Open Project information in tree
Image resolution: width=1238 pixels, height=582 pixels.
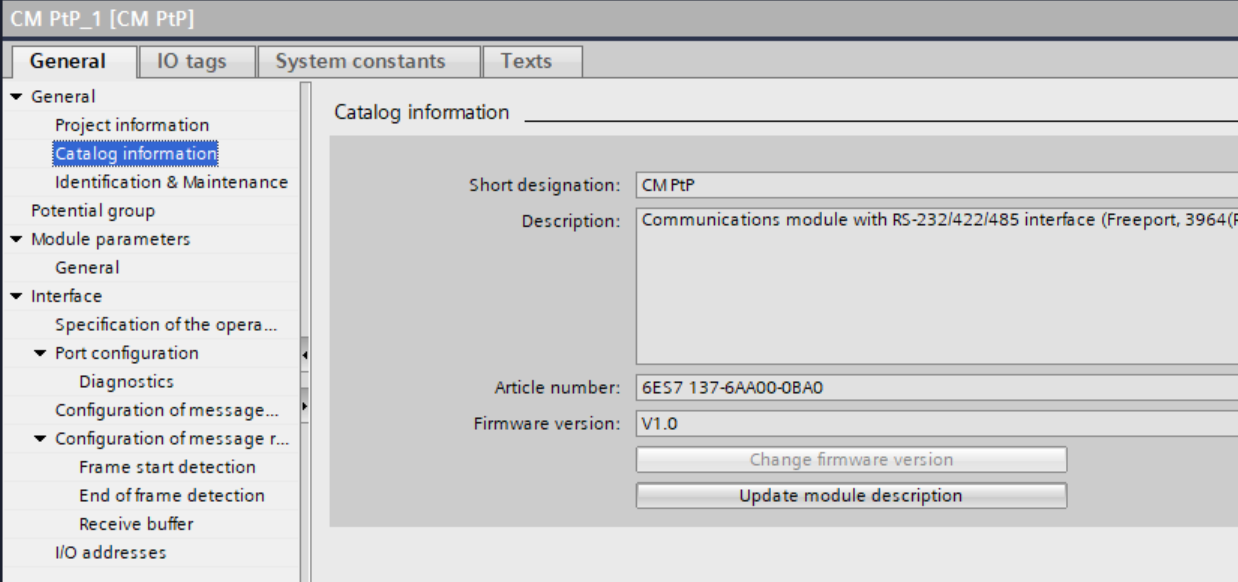[132, 125]
